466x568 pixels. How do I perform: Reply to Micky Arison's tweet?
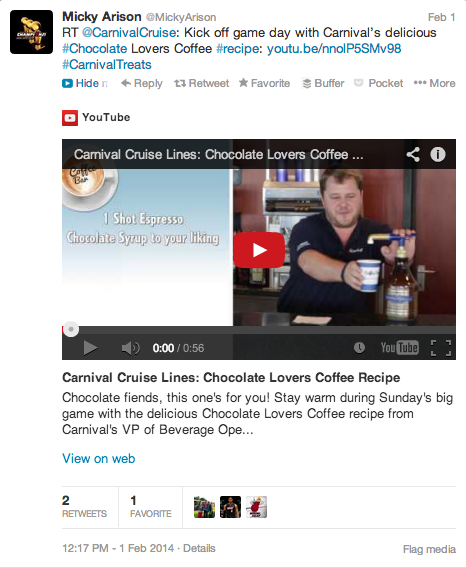pos(142,83)
